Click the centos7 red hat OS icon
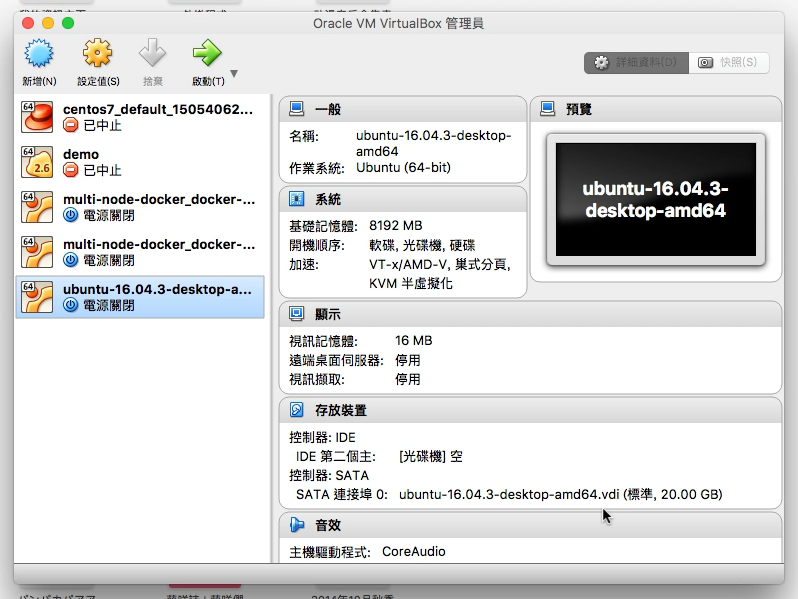798x599 pixels. point(37,117)
